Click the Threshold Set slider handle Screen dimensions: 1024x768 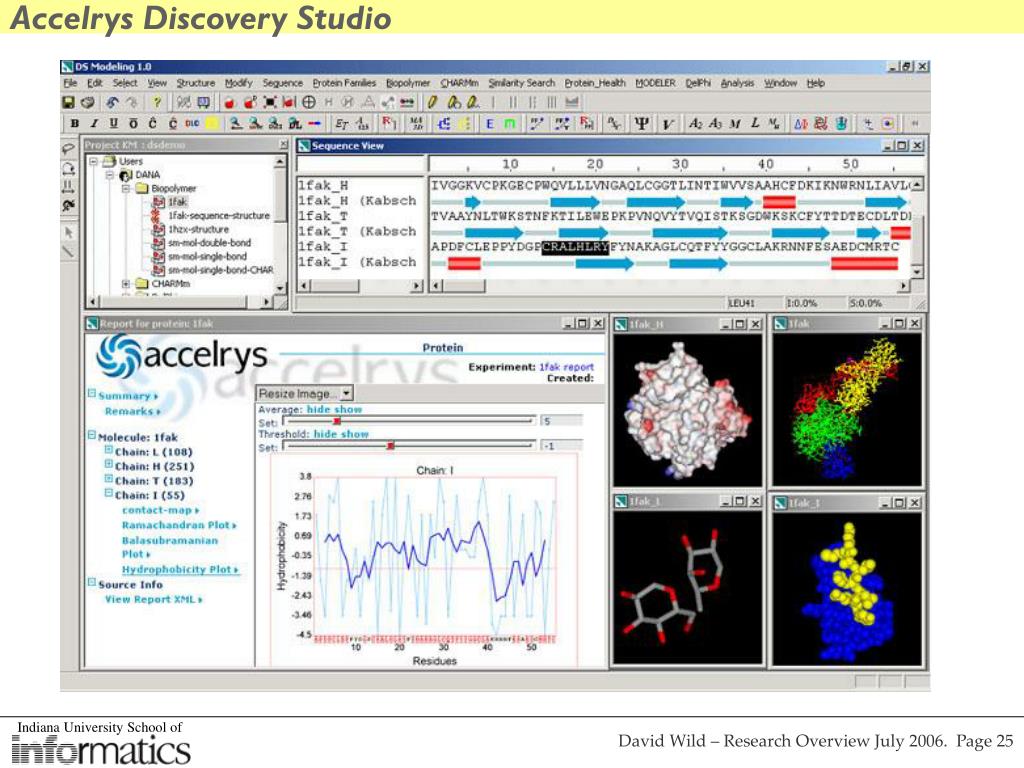pos(391,446)
